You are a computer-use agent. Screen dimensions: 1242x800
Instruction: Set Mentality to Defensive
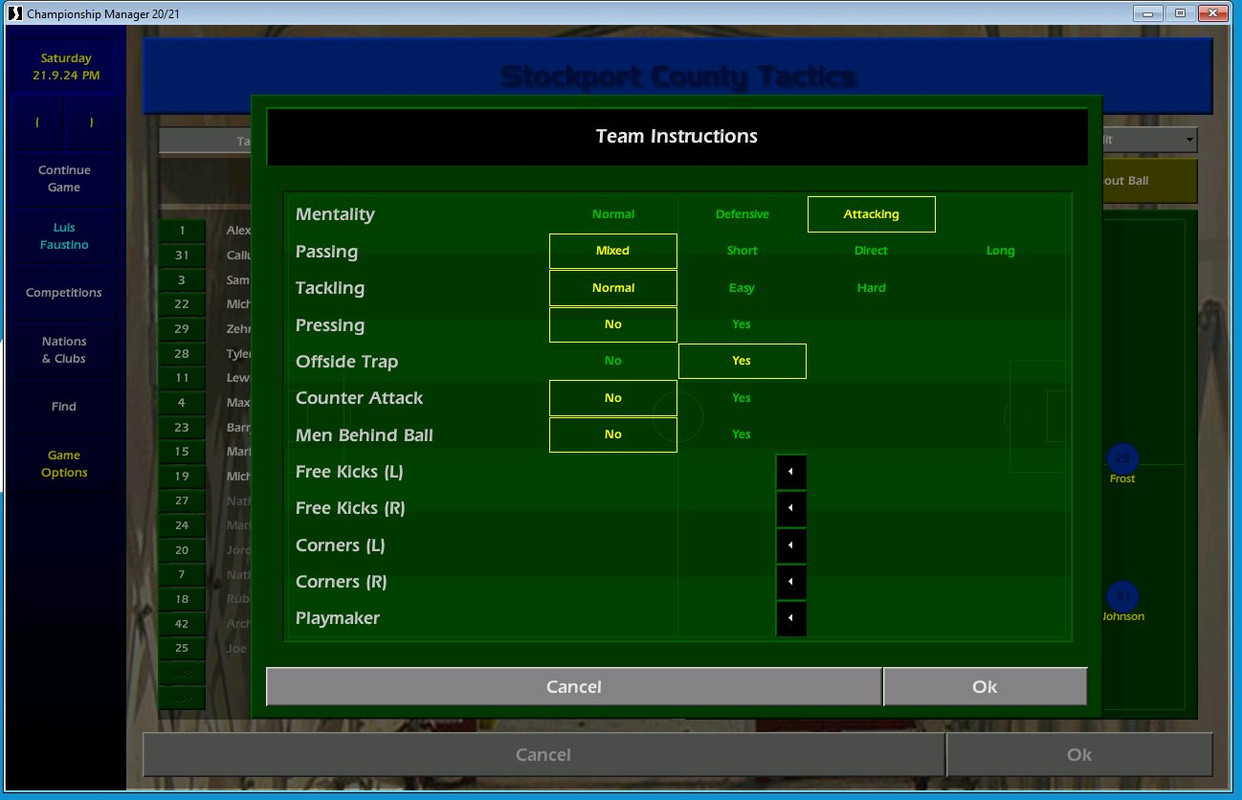[x=742, y=214]
